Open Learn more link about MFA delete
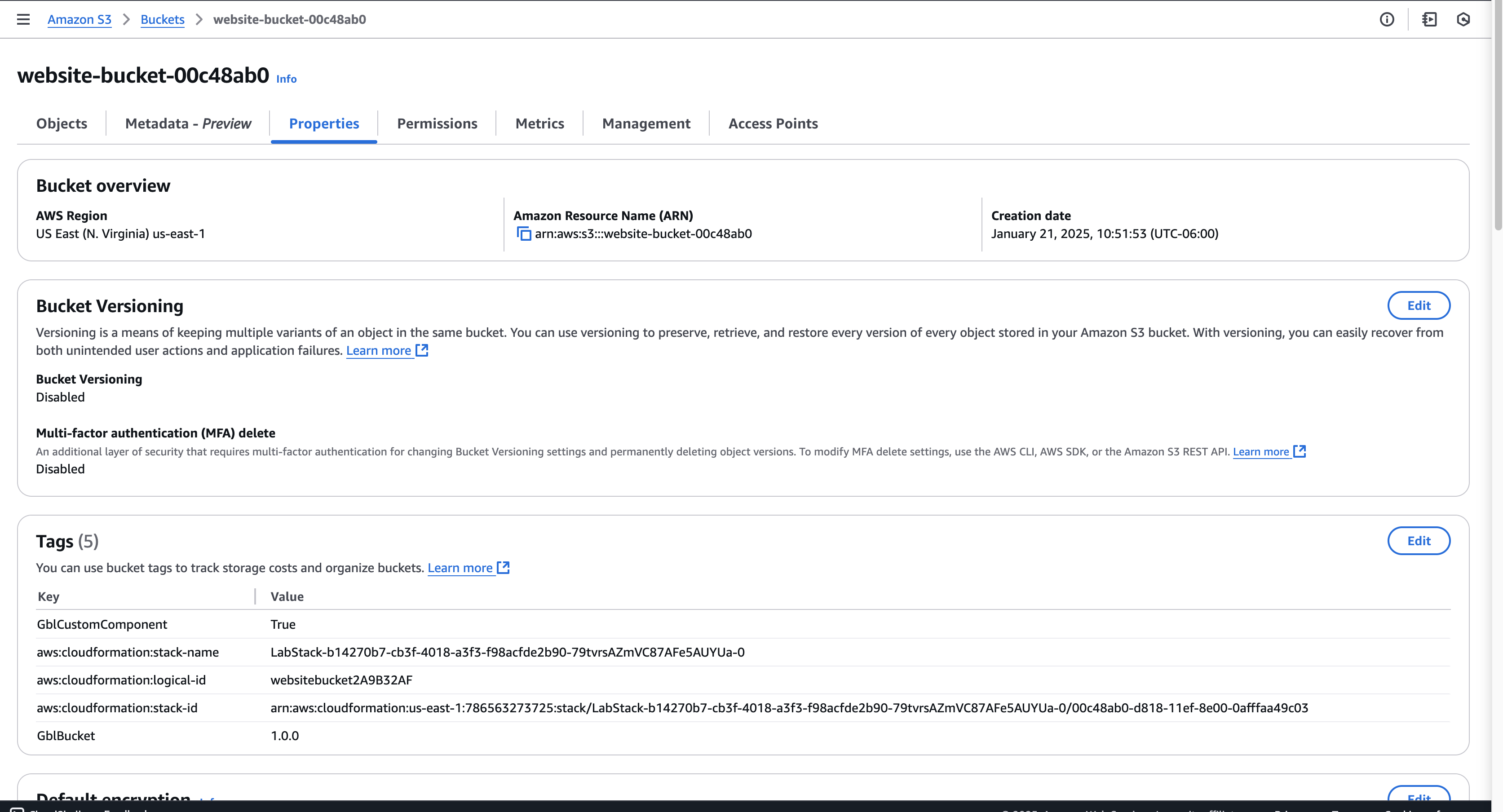 coord(1261,451)
